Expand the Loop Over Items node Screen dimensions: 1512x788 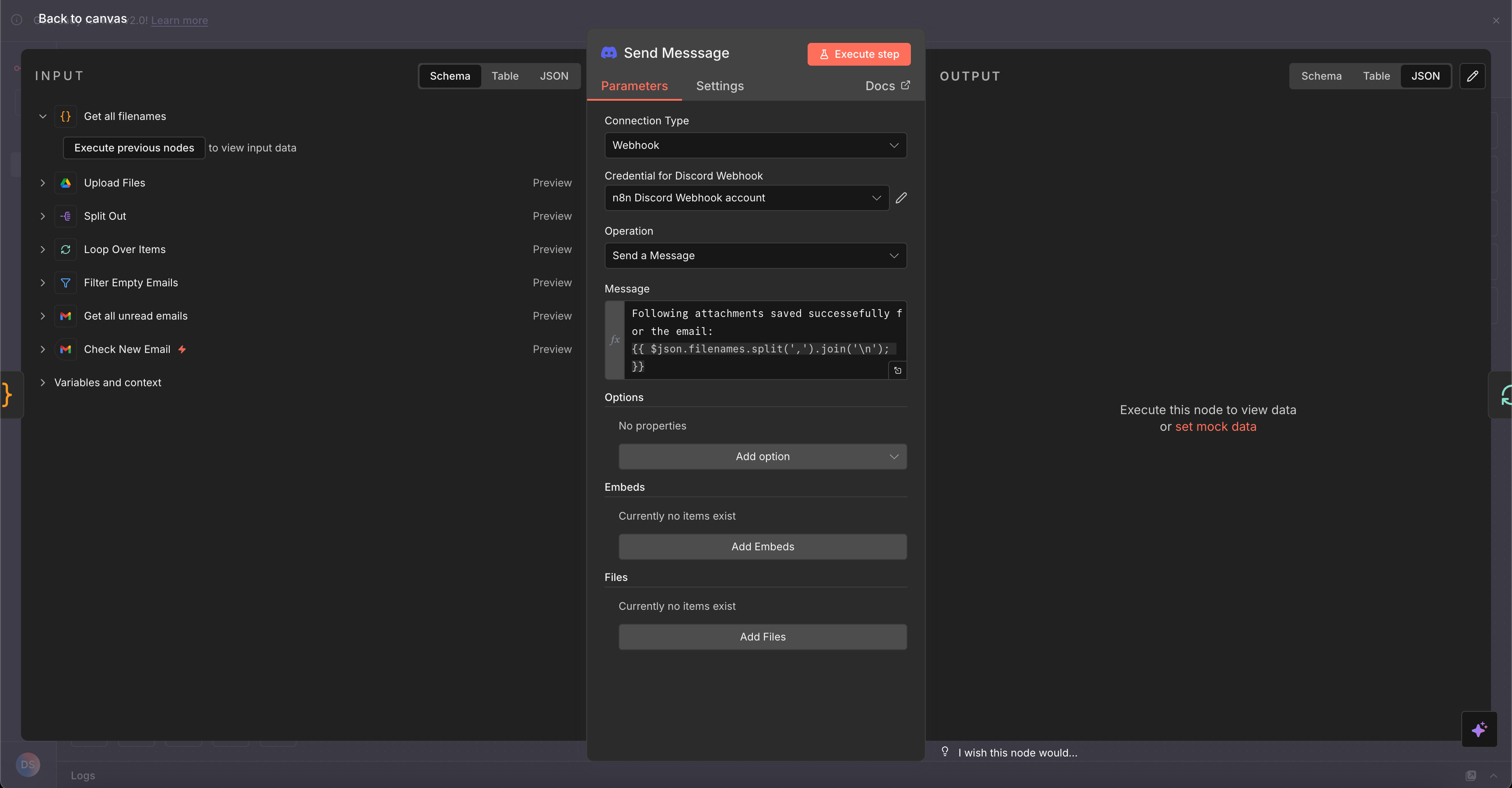pos(43,250)
